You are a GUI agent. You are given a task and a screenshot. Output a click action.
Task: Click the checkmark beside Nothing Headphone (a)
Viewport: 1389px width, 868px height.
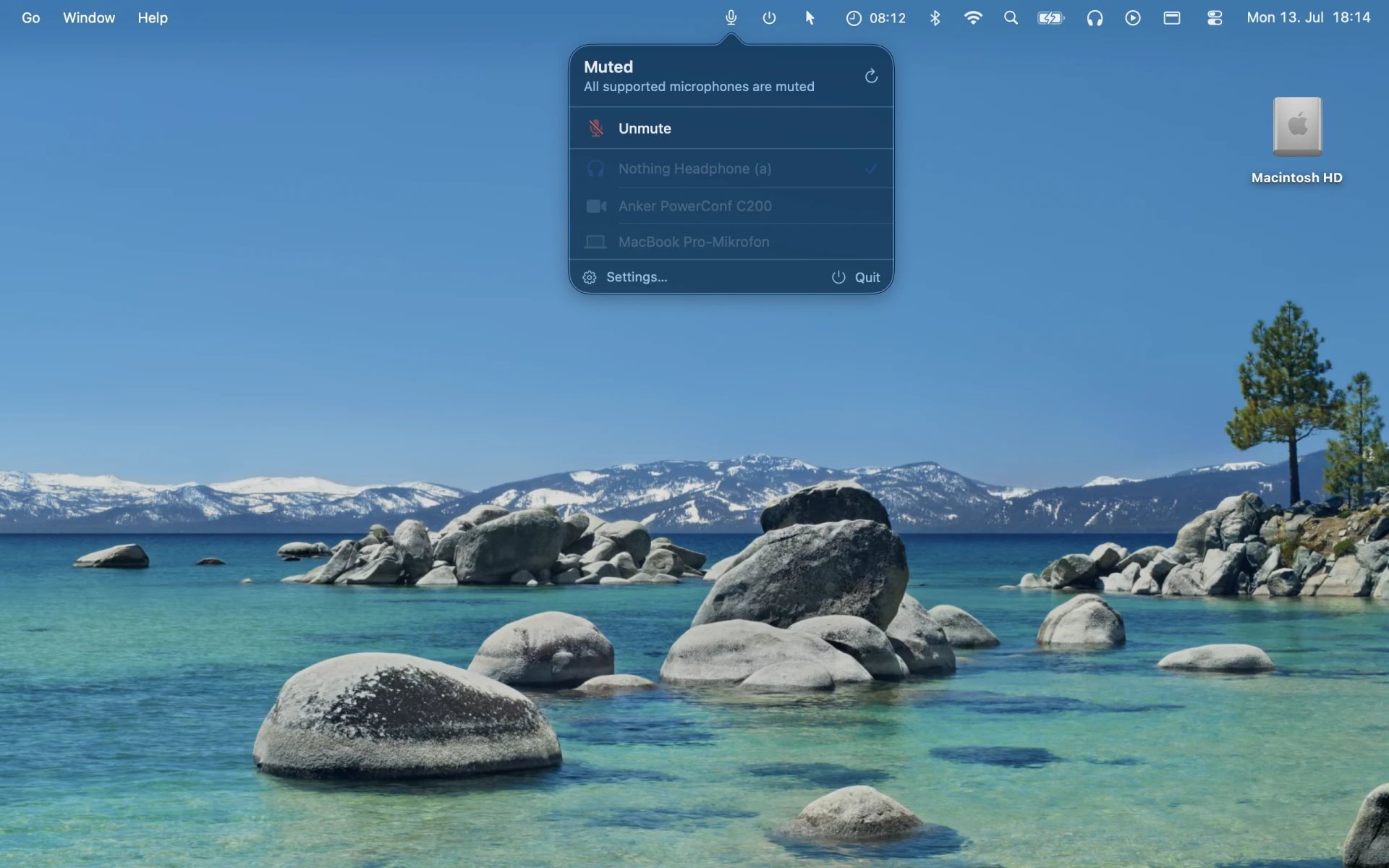[871, 169]
